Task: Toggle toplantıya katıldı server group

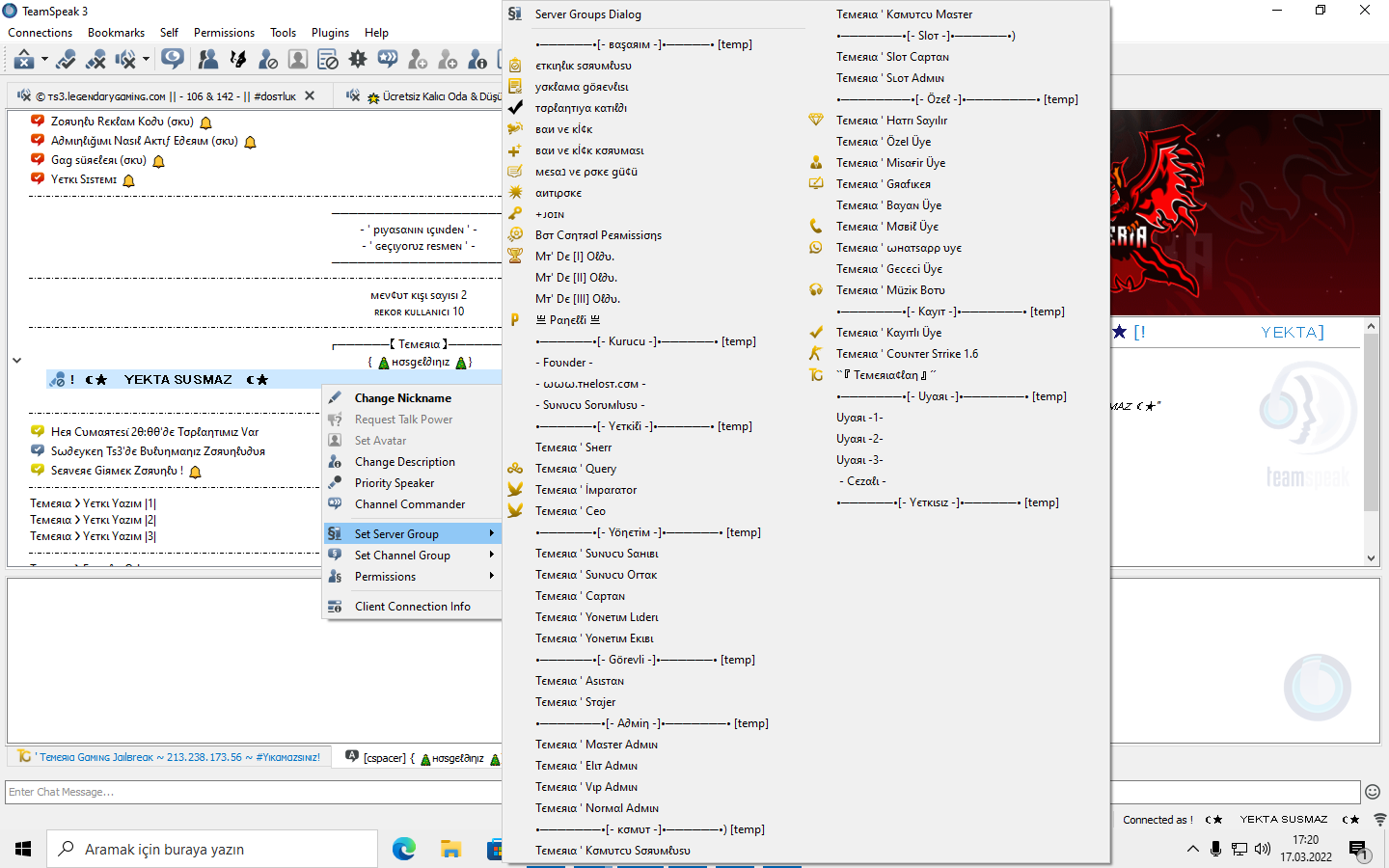Action: [656, 108]
